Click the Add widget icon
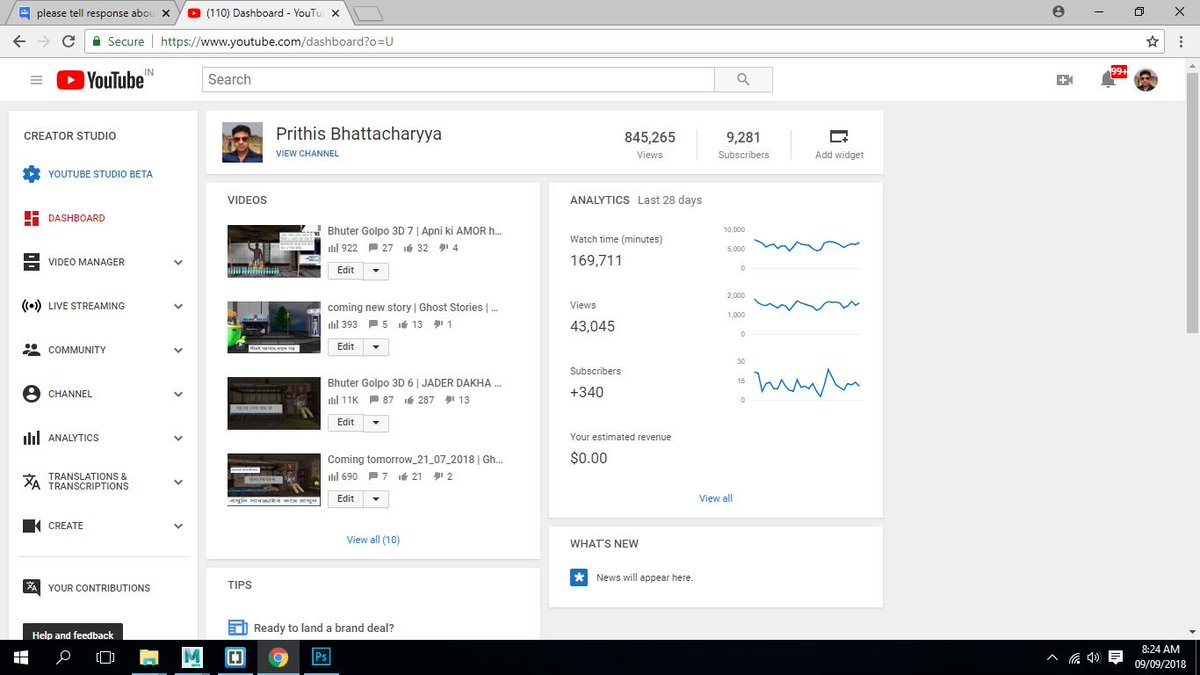The image size is (1200, 675). tap(839, 136)
